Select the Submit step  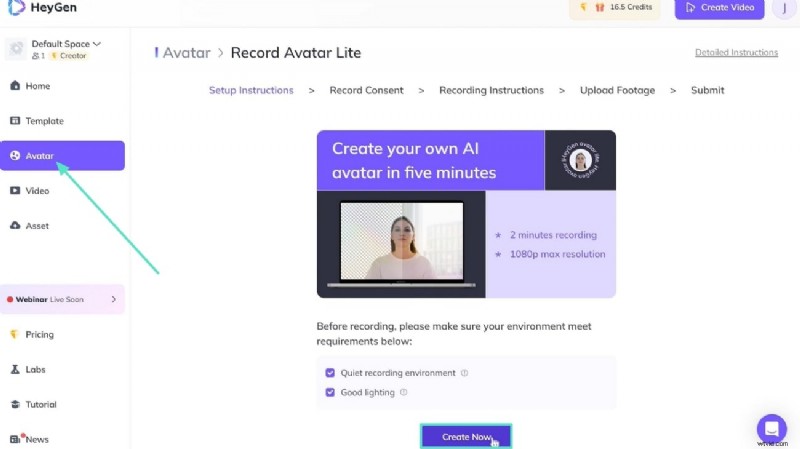coord(708,90)
